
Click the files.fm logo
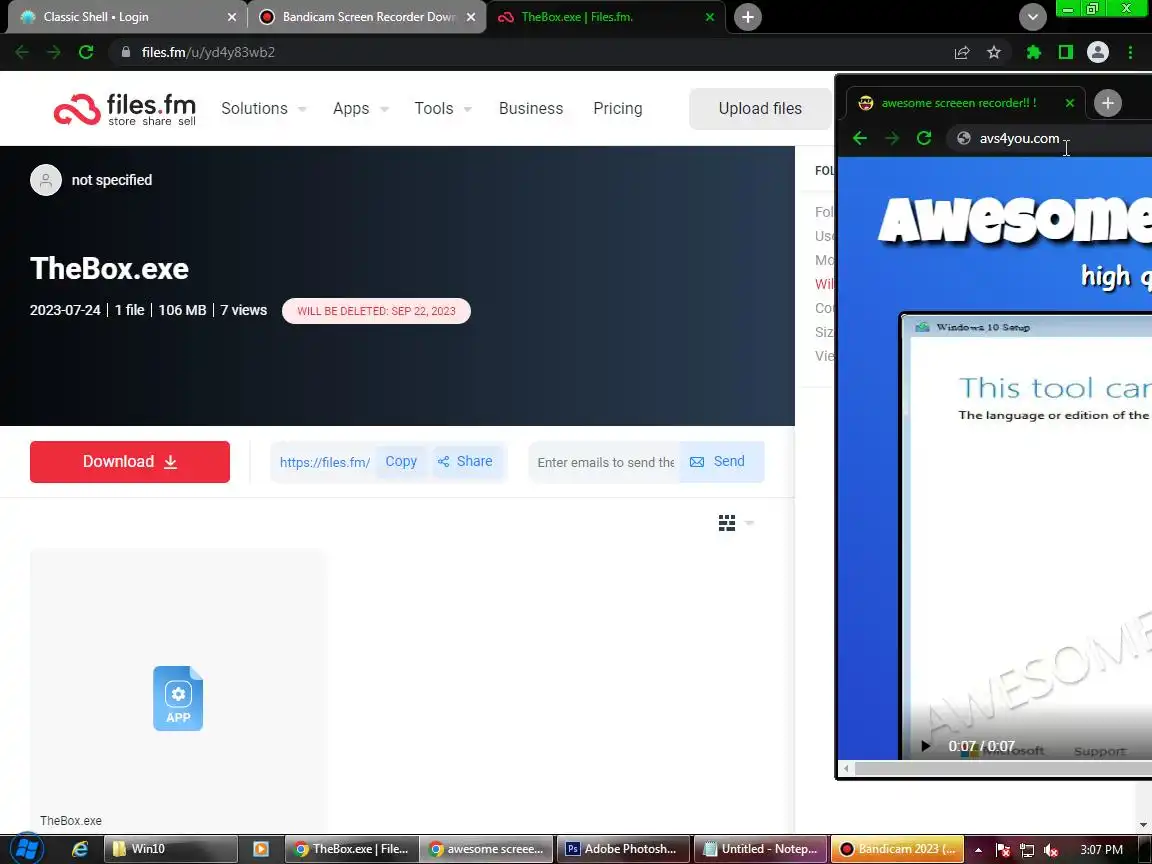pyautogui.click(x=125, y=109)
